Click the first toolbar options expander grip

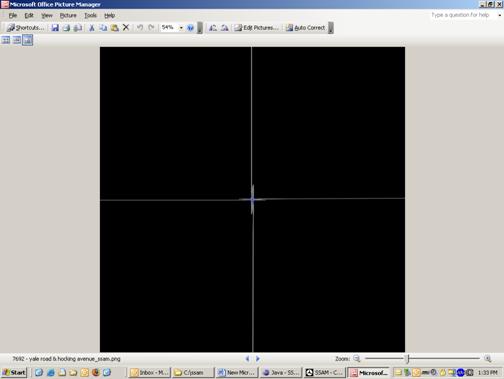click(200, 28)
